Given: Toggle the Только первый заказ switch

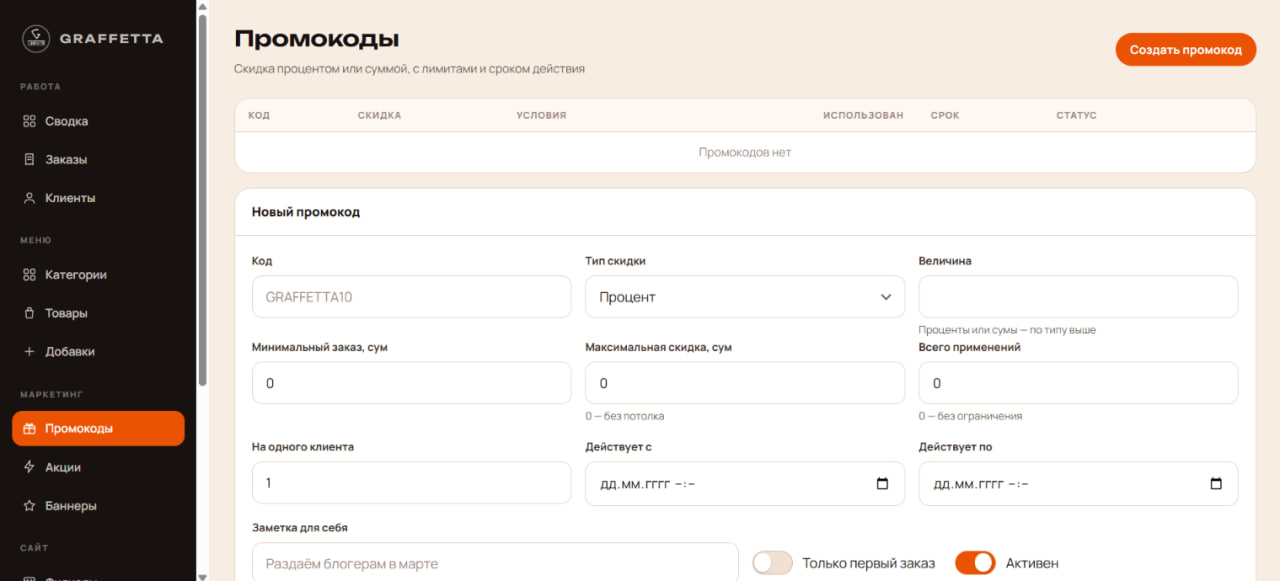Looking at the screenshot, I should 772,563.
